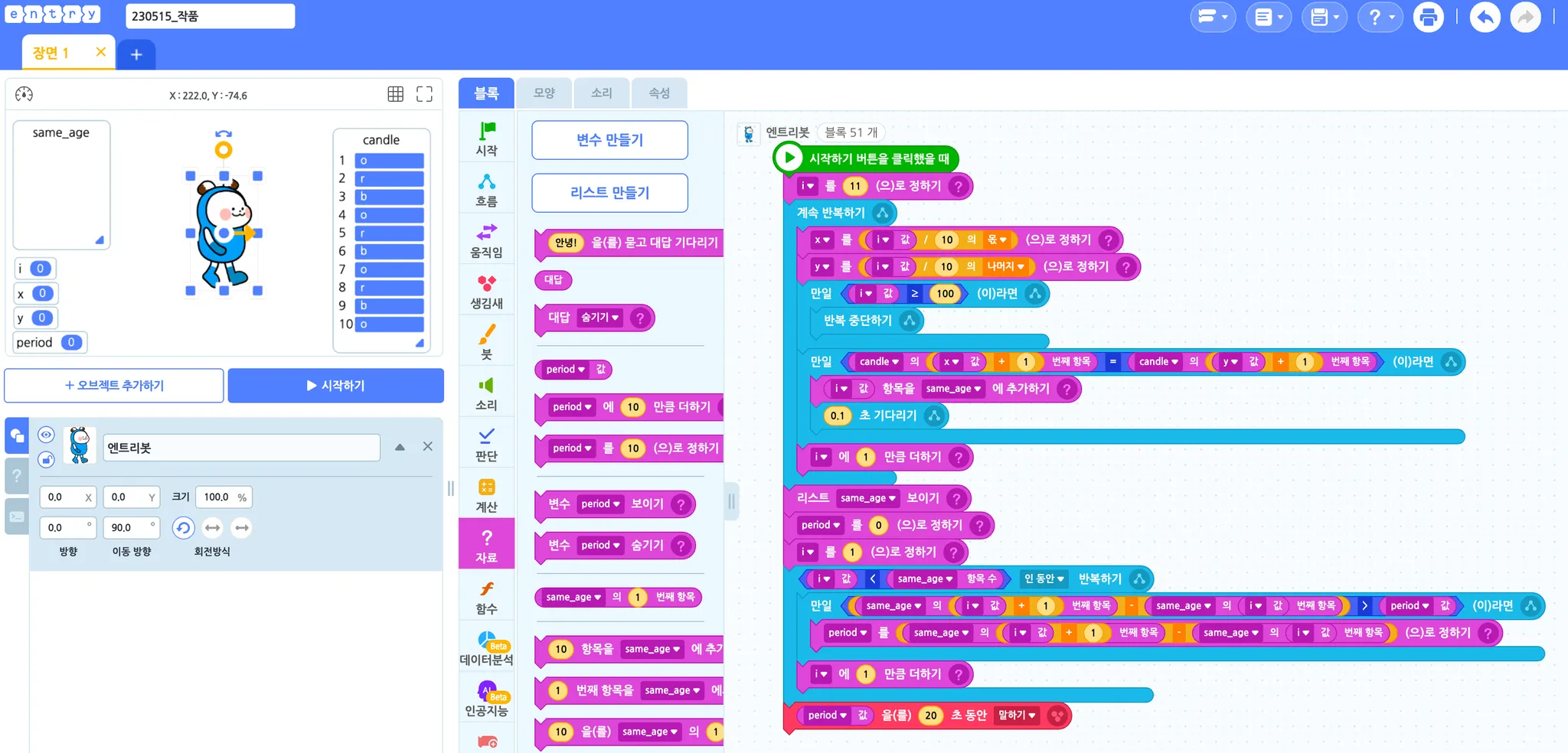The height and width of the screenshot is (753, 1568).
Task: Open the 붓 block category
Action: click(x=486, y=342)
